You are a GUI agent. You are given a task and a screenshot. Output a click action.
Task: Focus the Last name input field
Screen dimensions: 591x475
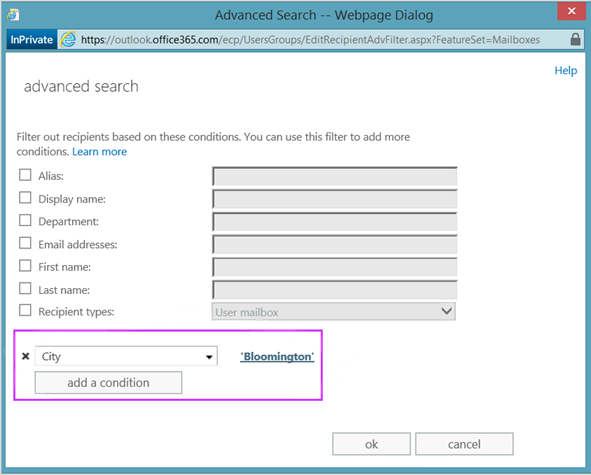[335, 290]
